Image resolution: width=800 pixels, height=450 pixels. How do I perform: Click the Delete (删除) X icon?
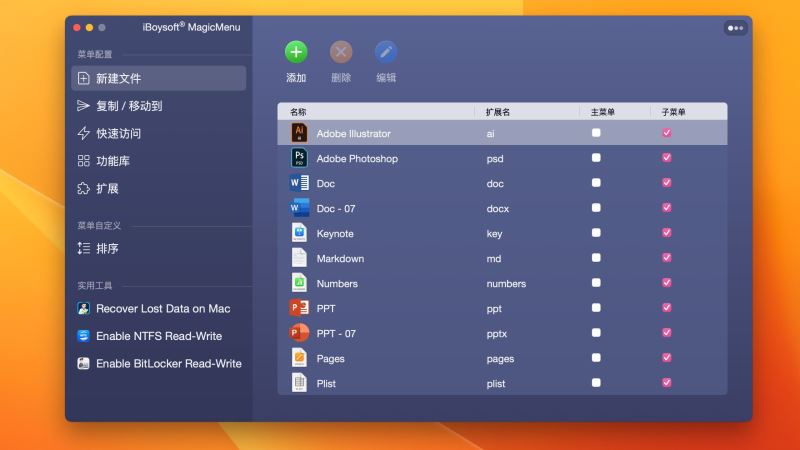(x=341, y=52)
